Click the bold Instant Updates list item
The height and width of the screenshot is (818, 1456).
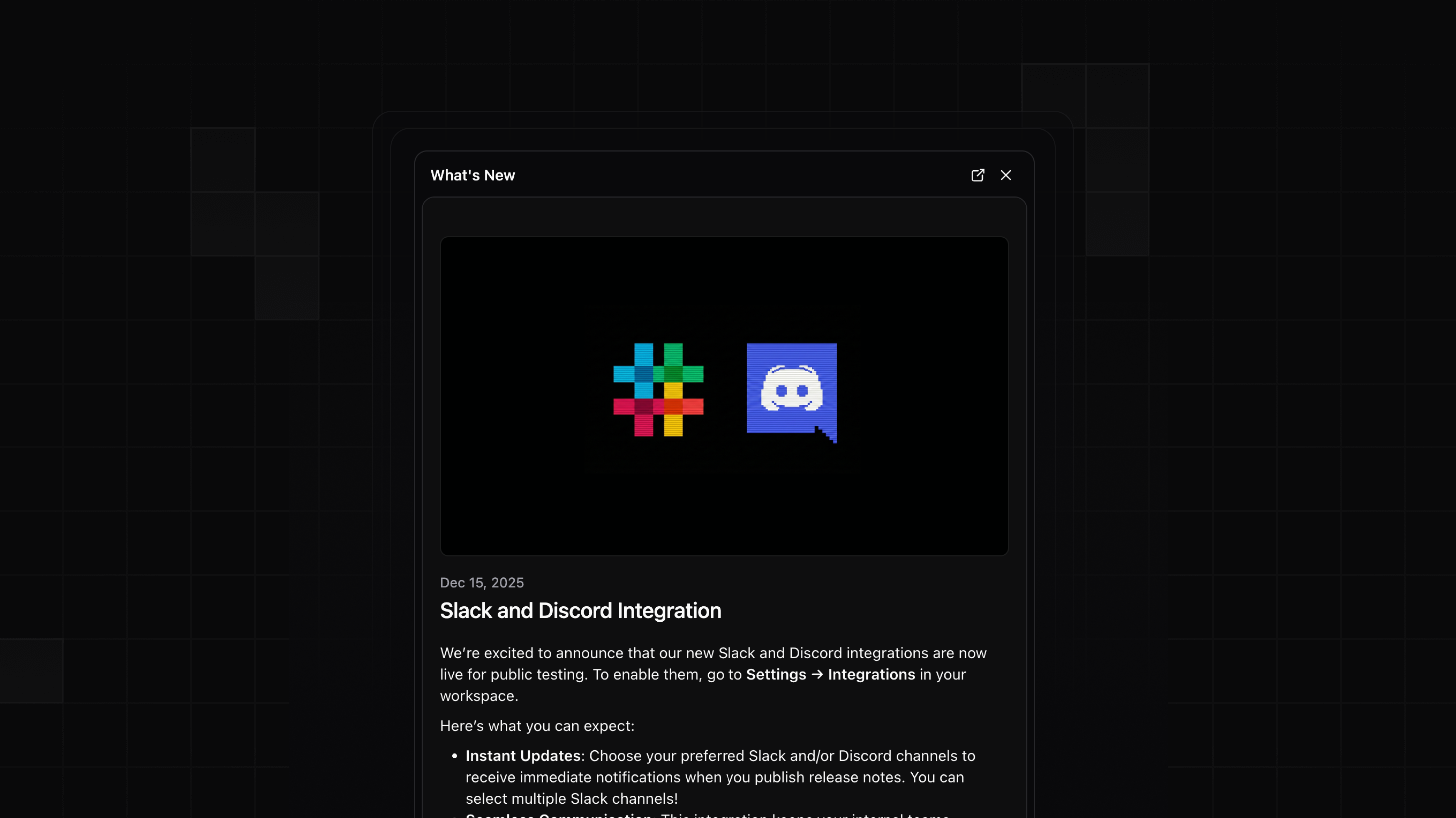click(522, 755)
